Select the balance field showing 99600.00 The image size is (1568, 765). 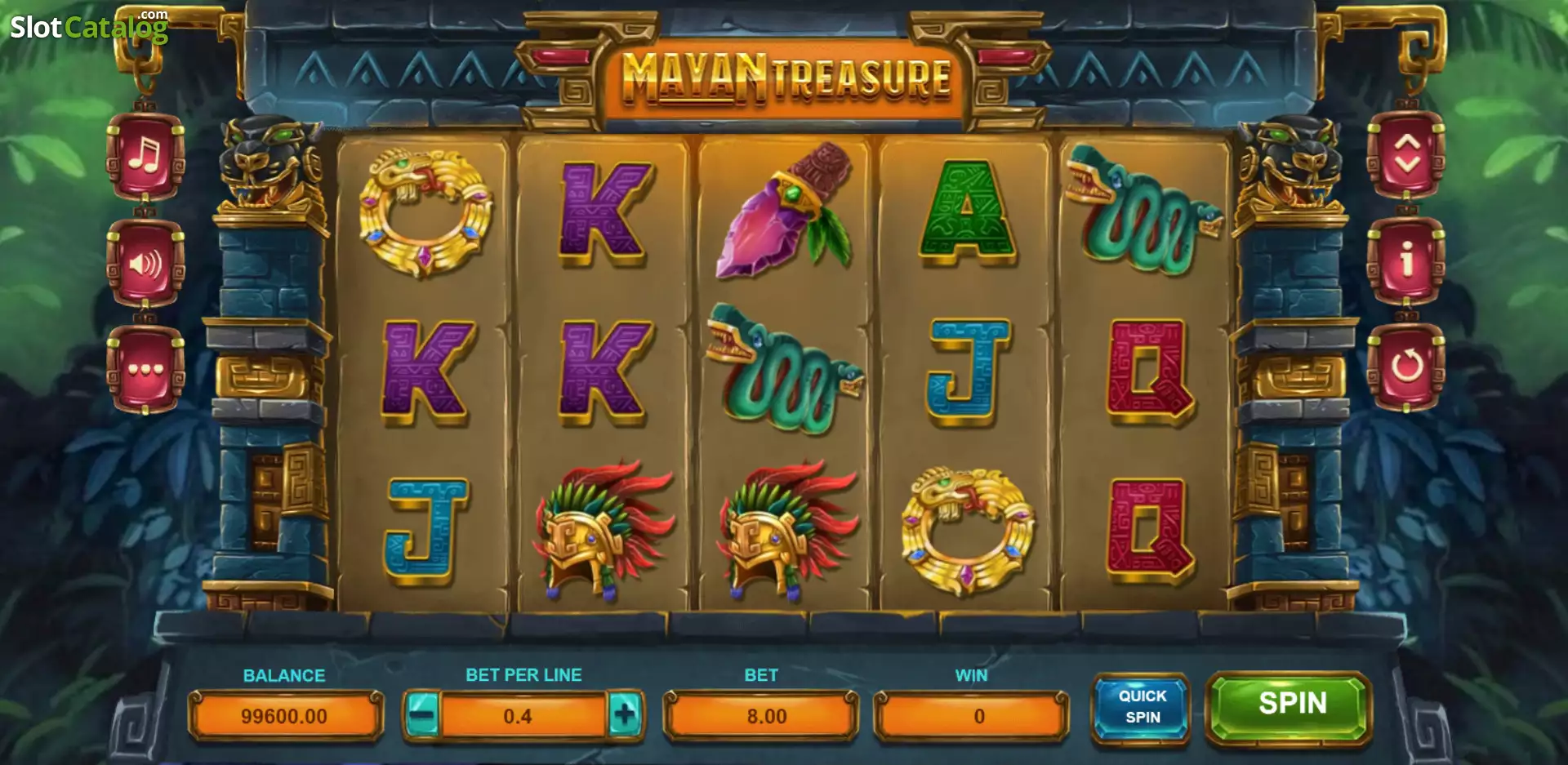(285, 716)
